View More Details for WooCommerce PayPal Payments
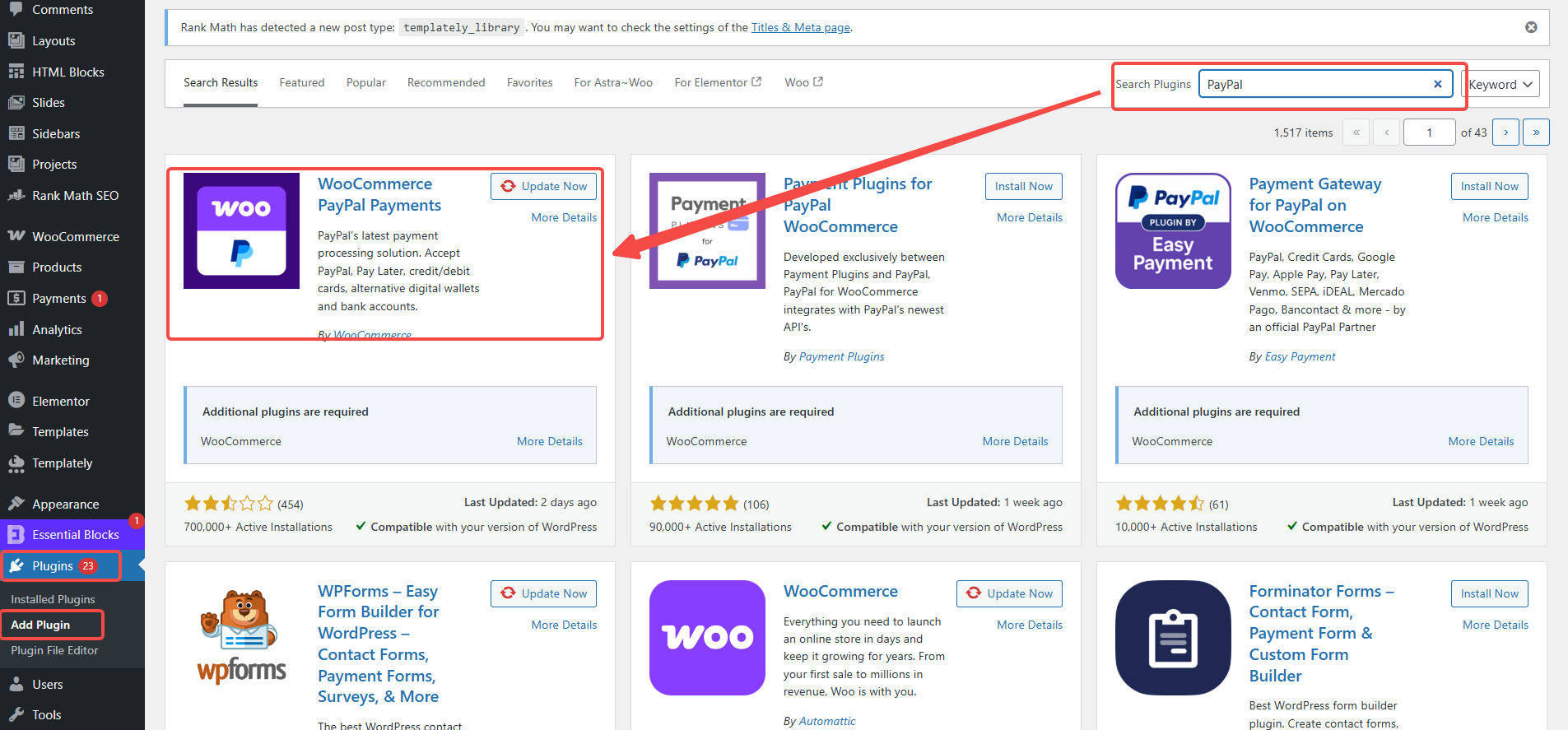 pos(564,217)
